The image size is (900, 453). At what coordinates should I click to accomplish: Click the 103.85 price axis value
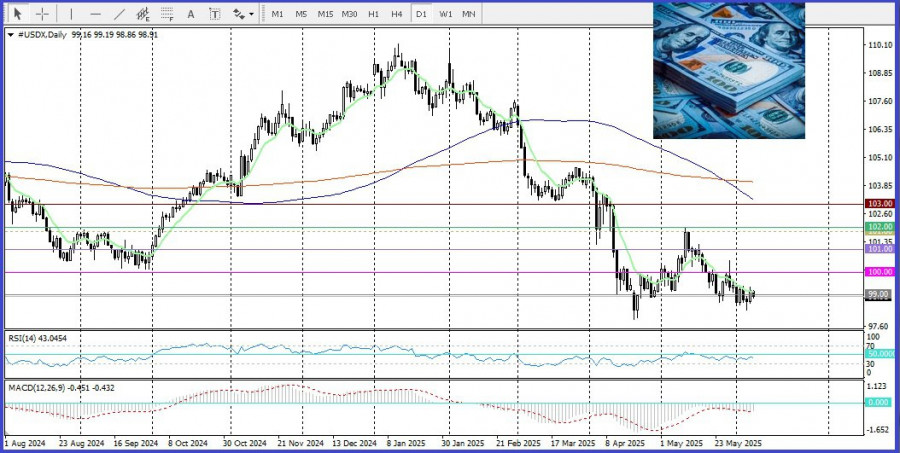880,186
